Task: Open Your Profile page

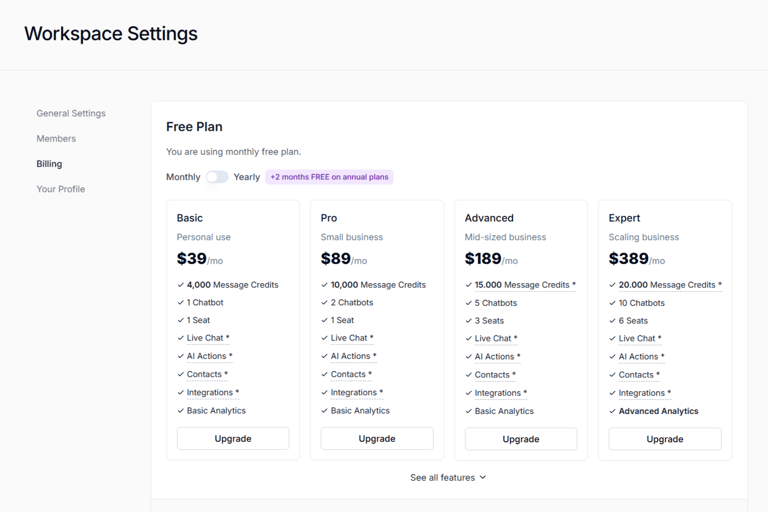Action: [61, 189]
